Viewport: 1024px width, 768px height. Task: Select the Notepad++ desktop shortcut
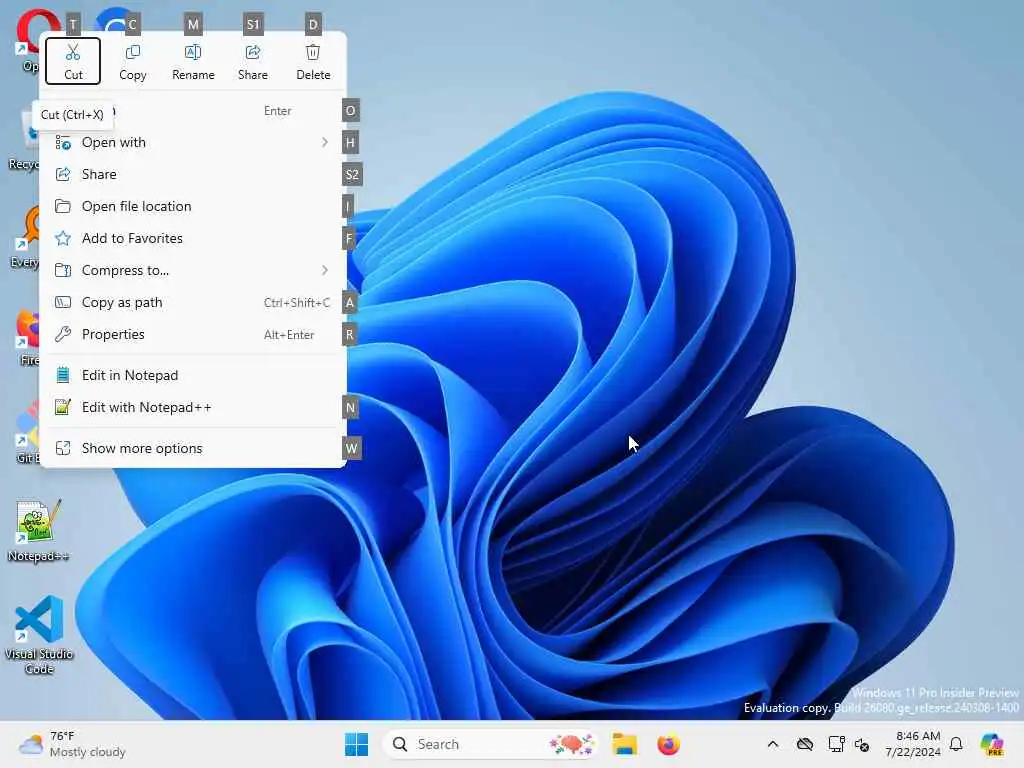[39, 531]
